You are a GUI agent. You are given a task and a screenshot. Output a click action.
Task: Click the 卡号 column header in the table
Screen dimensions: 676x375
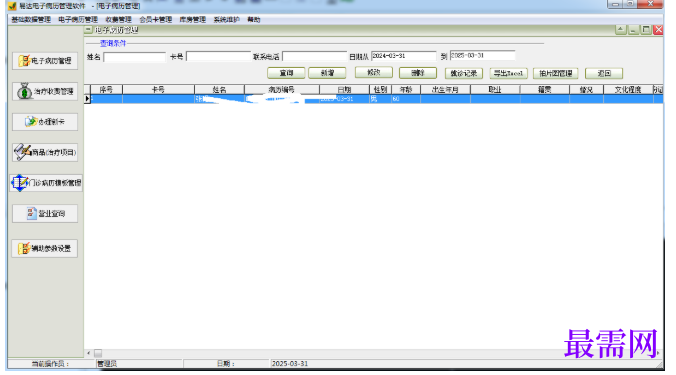(158, 90)
